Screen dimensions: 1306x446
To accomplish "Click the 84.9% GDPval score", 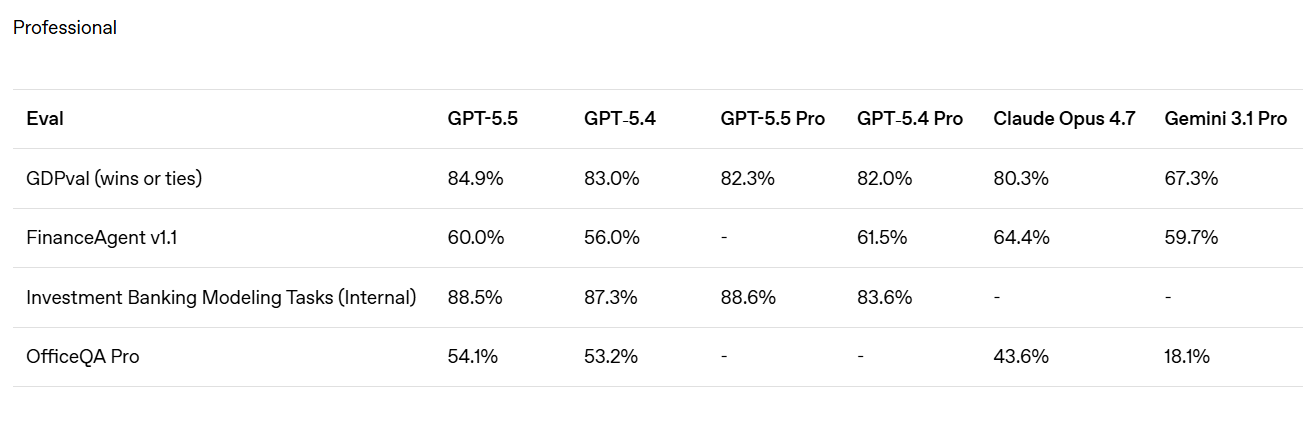I will pyautogui.click(x=476, y=179).
